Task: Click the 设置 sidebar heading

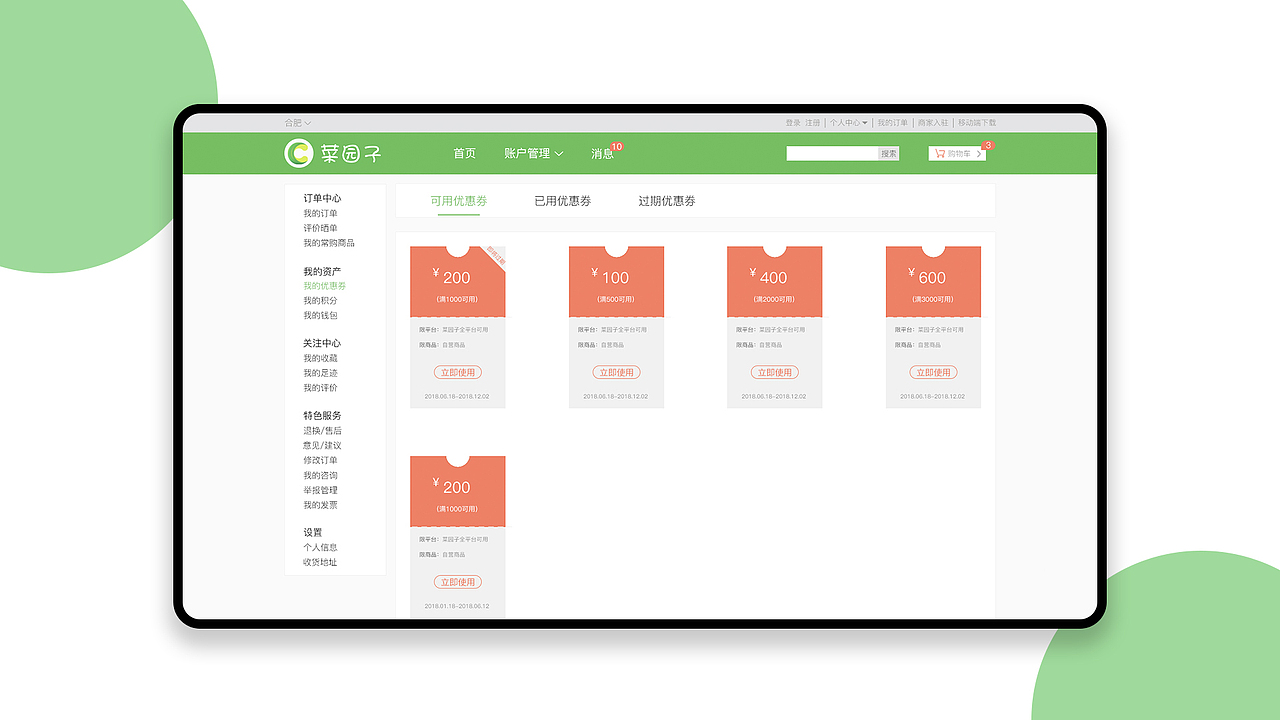Action: click(313, 533)
